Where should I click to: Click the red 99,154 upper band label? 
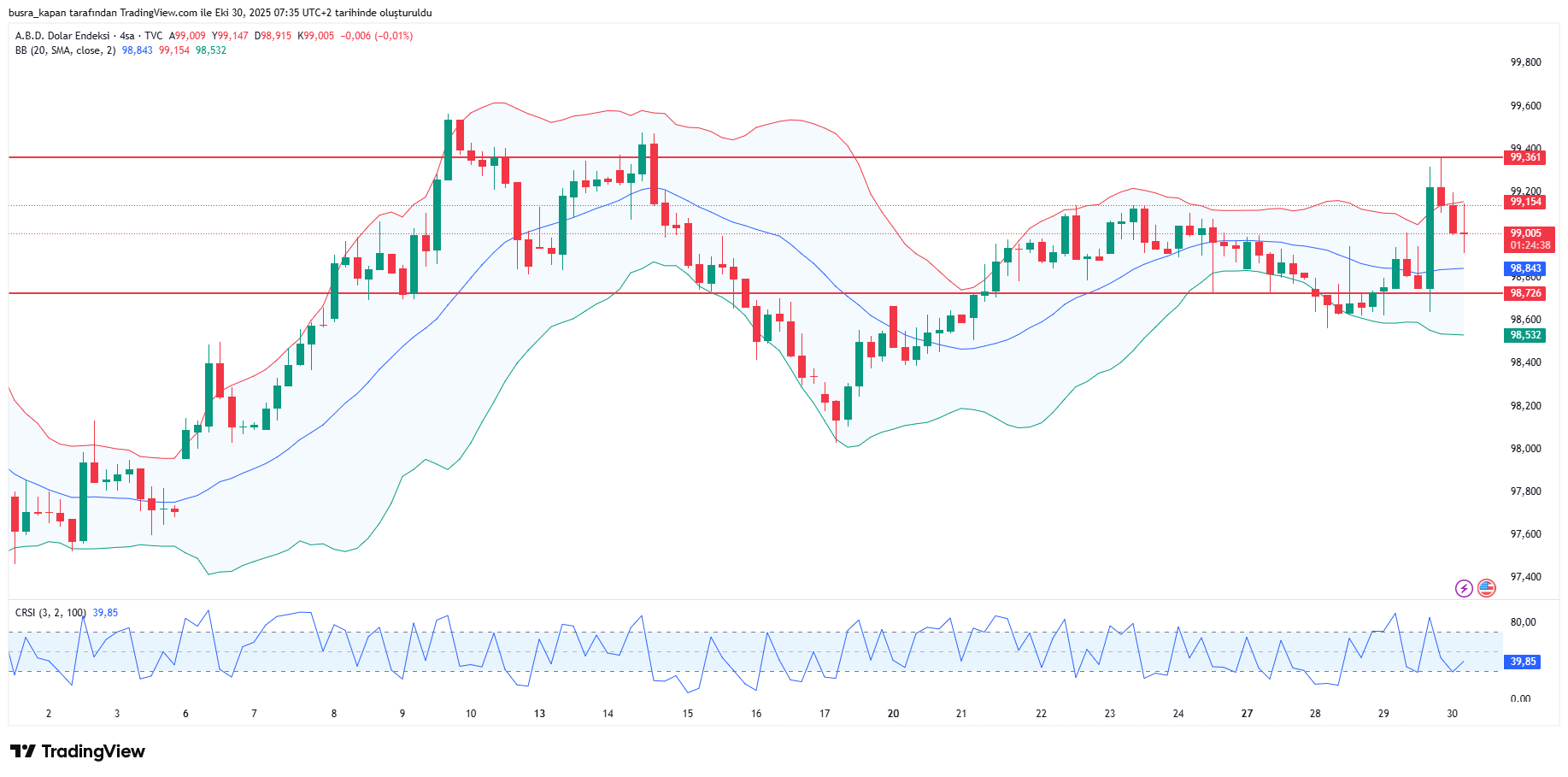tap(1525, 202)
